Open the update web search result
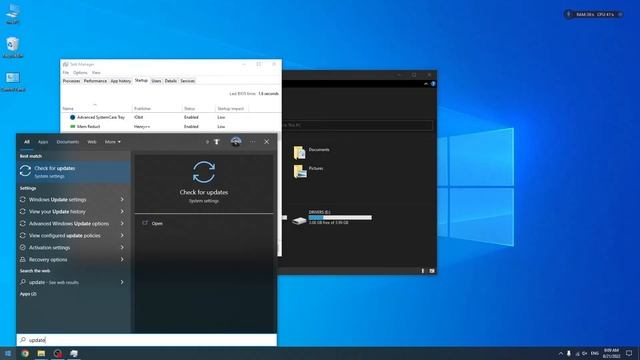Image resolution: width=640 pixels, height=360 pixels. [68, 282]
